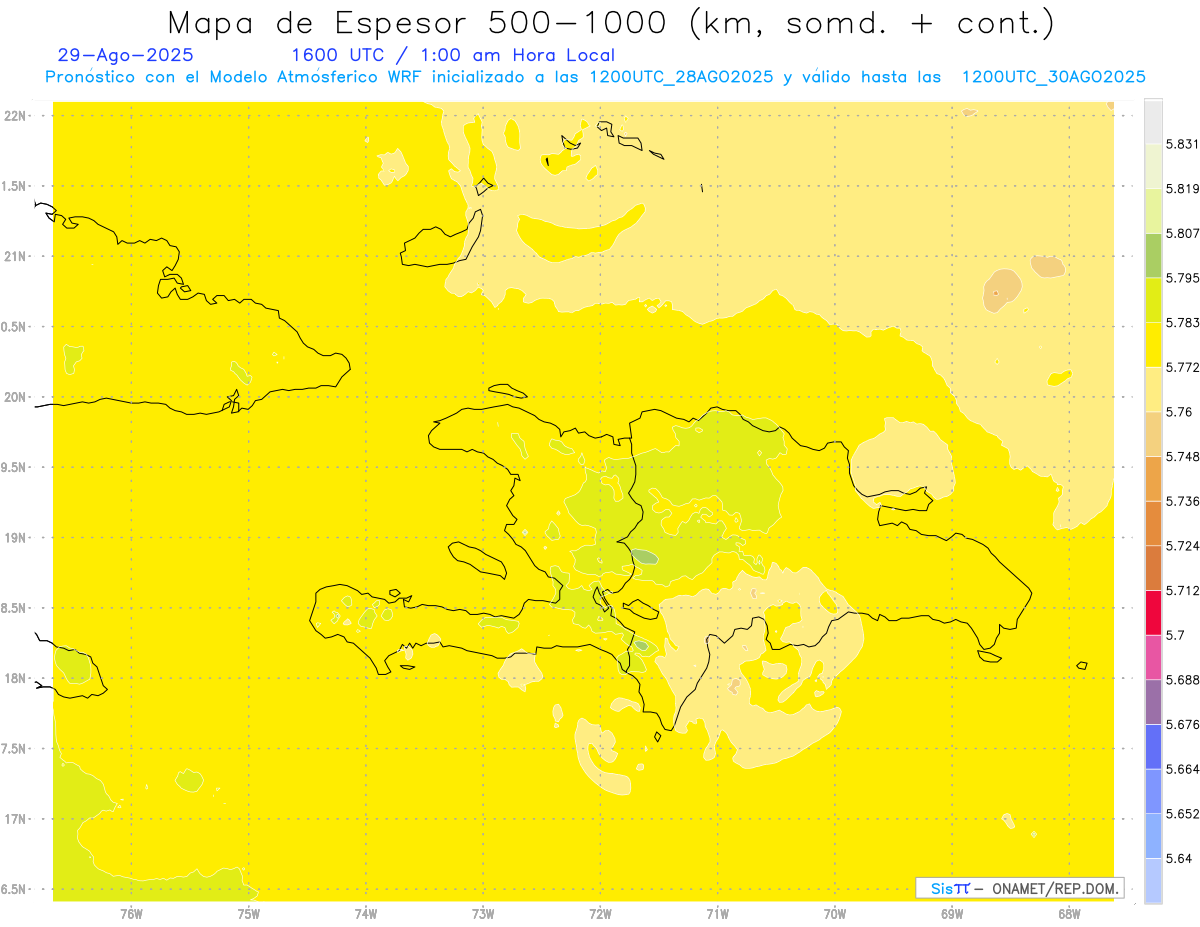Screen dimensions: 1200x927
Task: Click the '1600 UTC / 1:00 am Hora Local' text
Action: tap(453, 55)
